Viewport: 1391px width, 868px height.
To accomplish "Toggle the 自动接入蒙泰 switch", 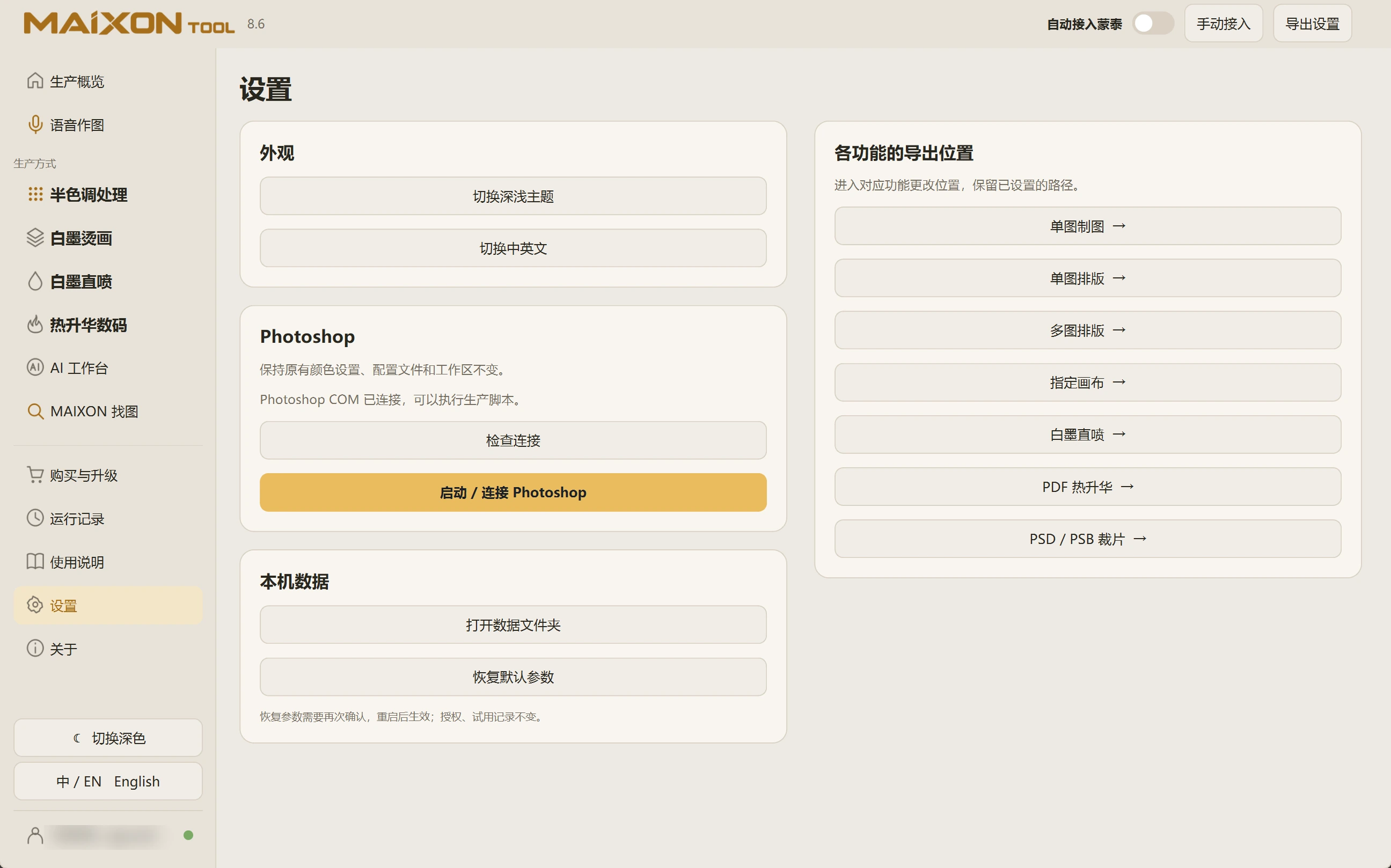I will tap(1153, 24).
